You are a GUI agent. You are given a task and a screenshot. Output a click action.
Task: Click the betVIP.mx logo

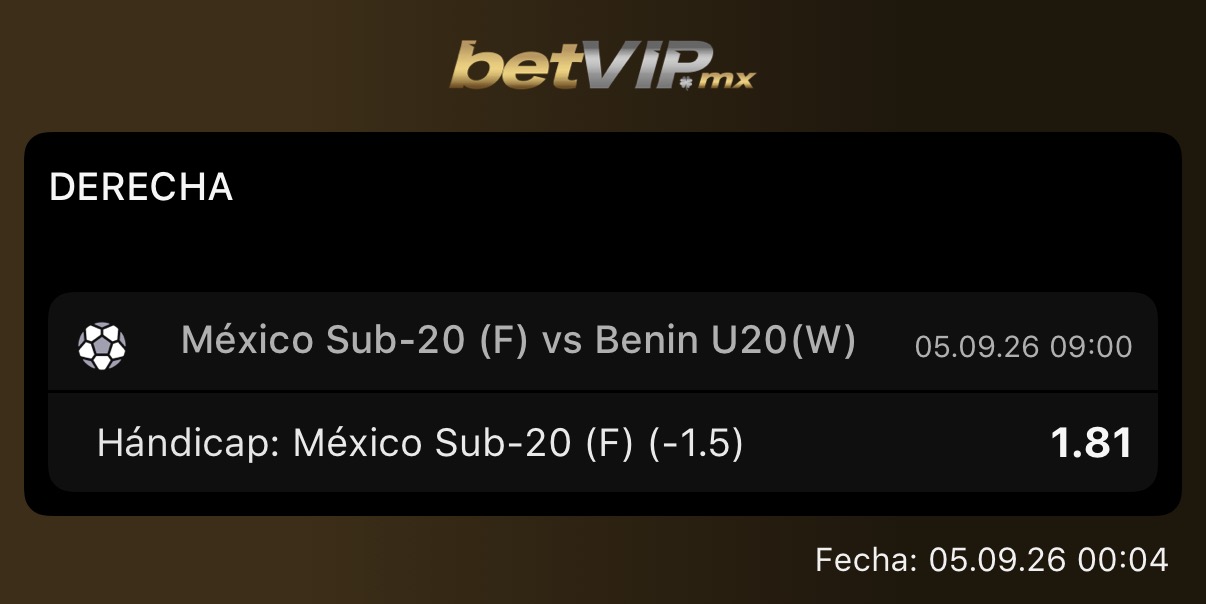(x=602, y=65)
